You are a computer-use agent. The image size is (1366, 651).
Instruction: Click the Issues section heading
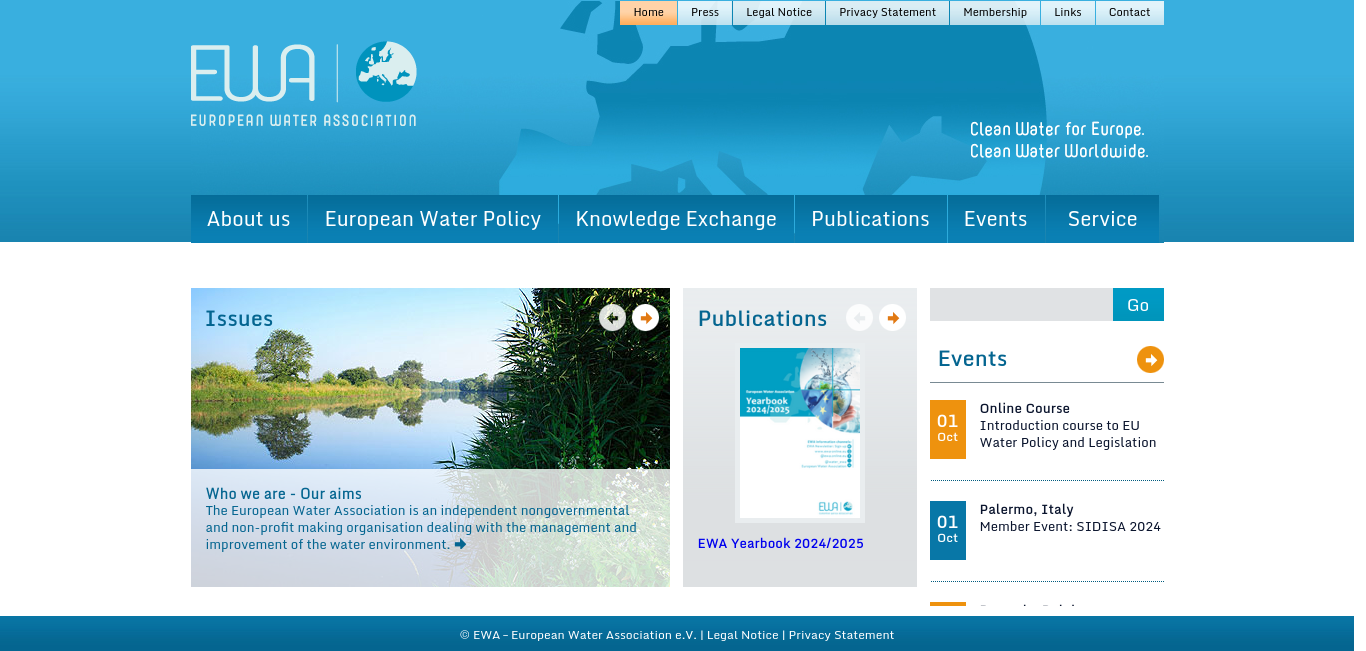[x=239, y=319]
